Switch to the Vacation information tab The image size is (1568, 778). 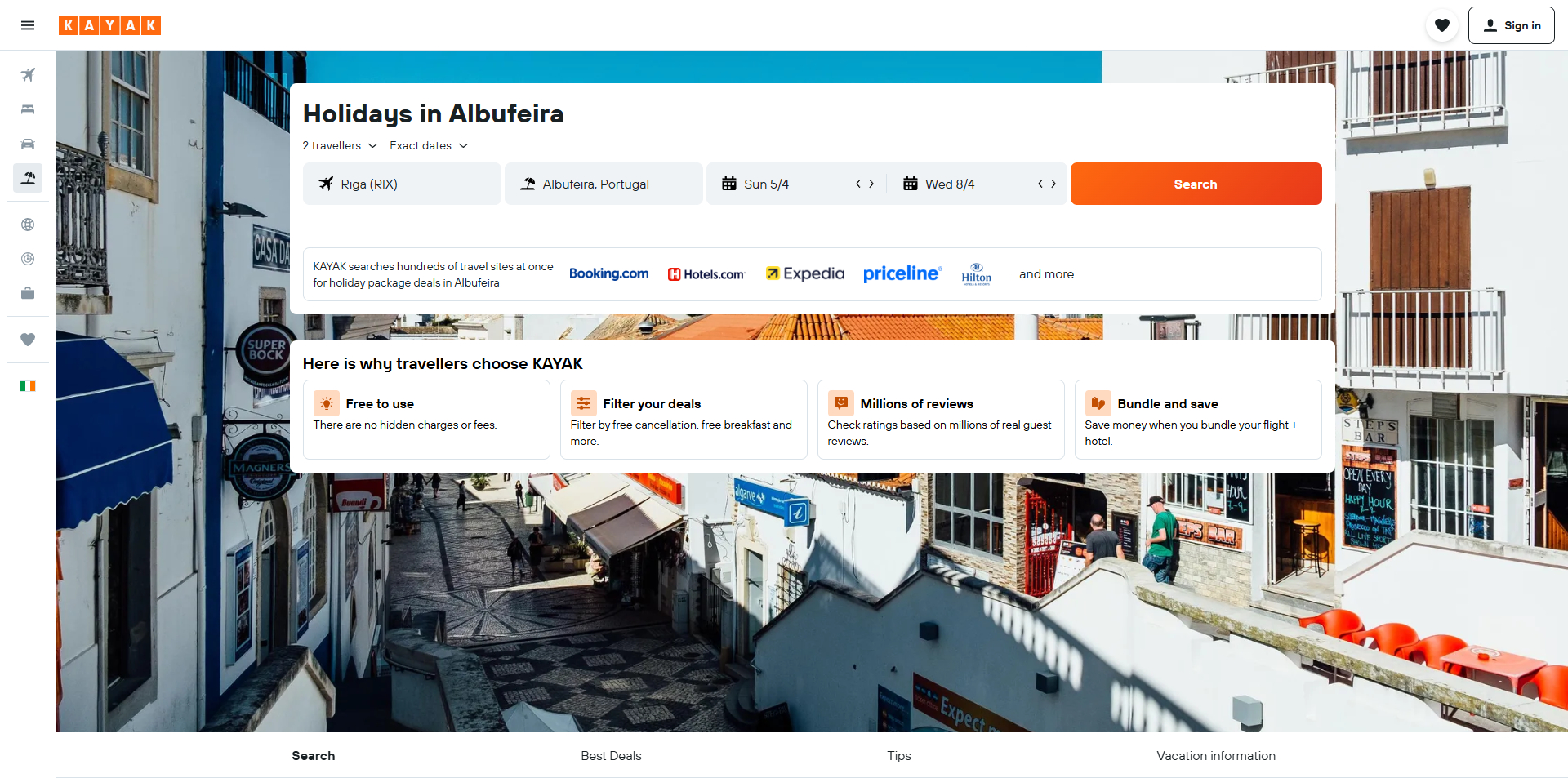pyautogui.click(x=1216, y=756)
